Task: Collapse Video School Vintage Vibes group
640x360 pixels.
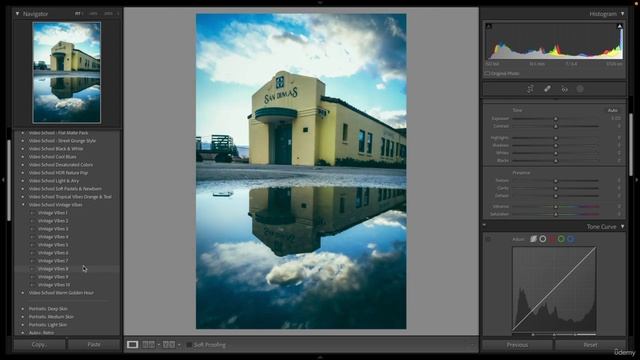Action: point(23,204)
